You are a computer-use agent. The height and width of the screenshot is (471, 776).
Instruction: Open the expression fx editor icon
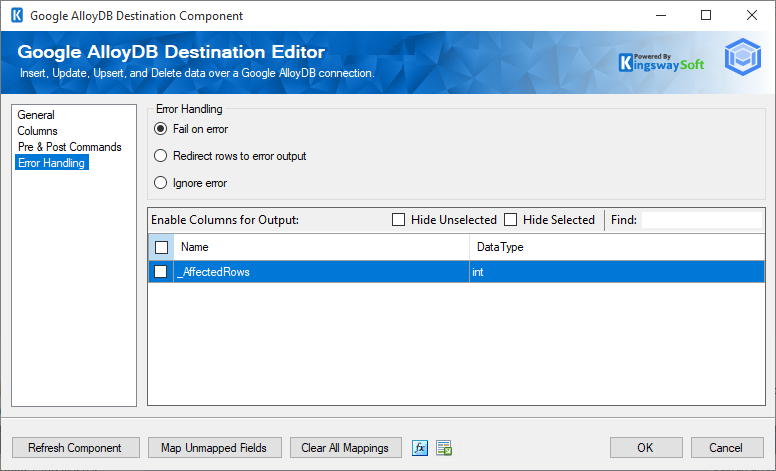pyautogui.click(x=420, y=448)
